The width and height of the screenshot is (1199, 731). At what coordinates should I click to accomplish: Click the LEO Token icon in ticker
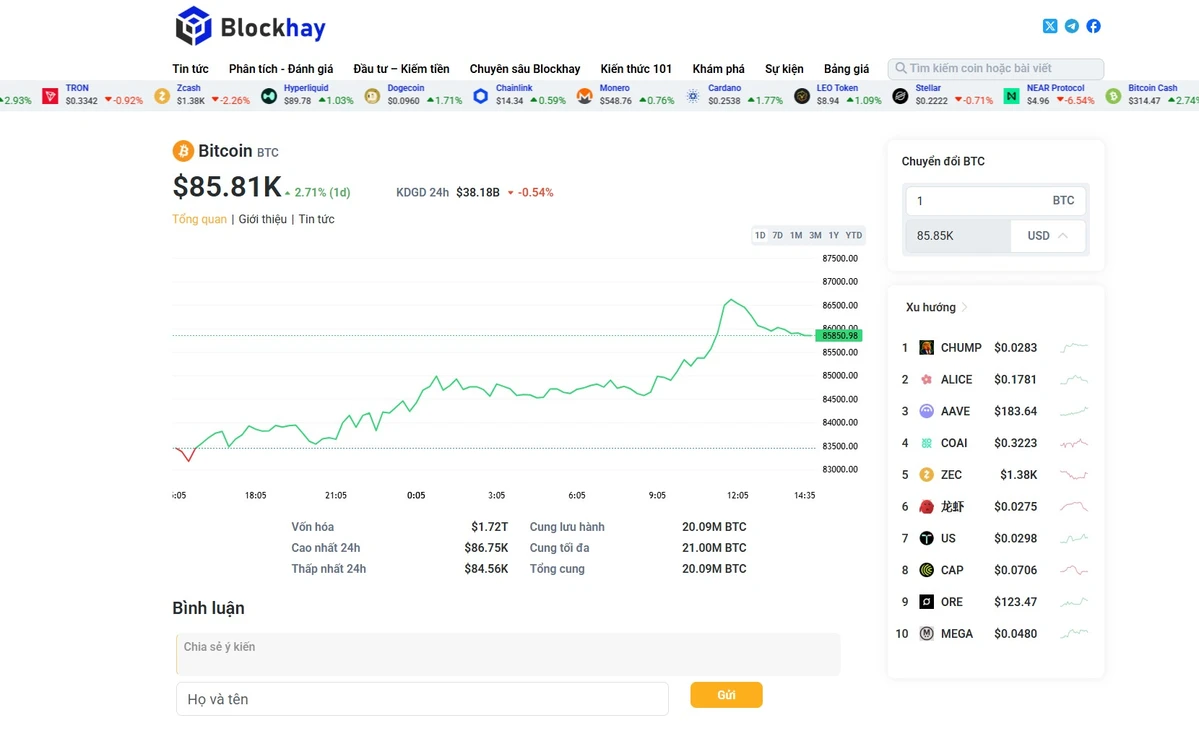point(801,96)
